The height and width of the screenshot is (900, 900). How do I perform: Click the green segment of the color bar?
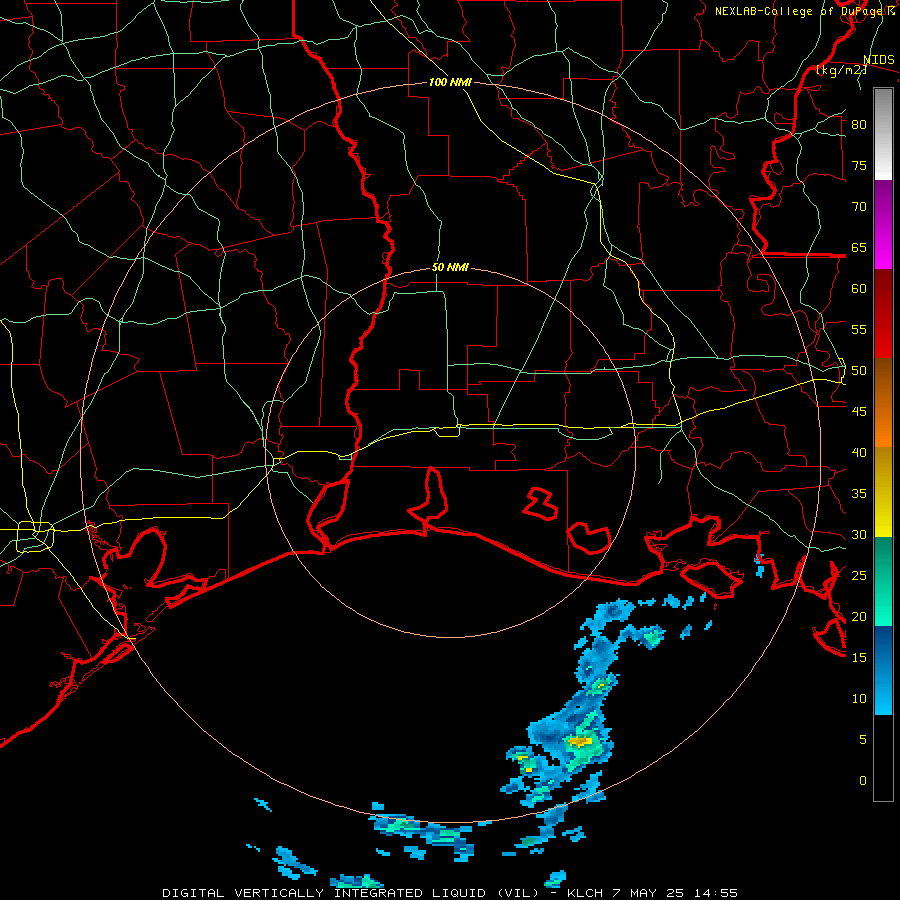[883, 581]
